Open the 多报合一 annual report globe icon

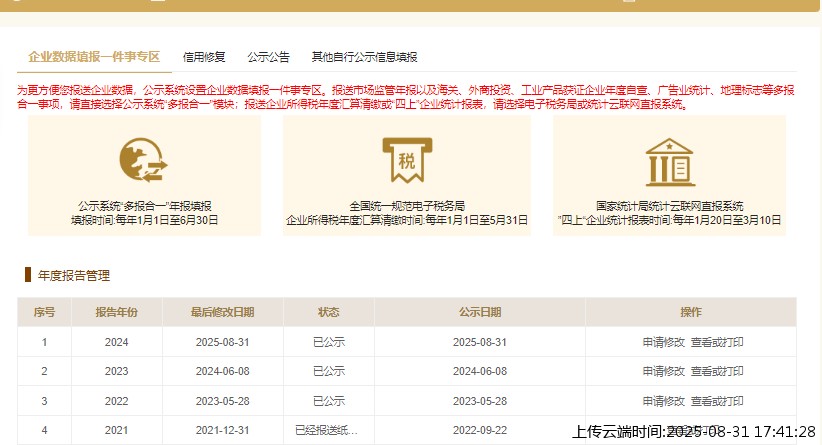pos(144,160)
